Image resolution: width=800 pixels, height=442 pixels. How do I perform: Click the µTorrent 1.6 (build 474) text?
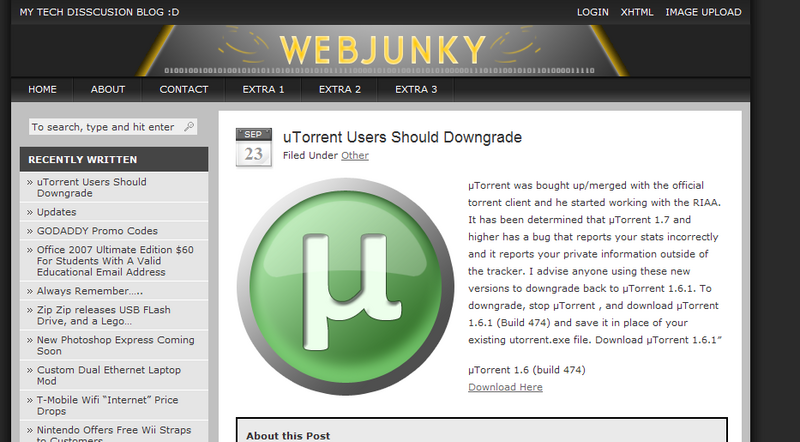tap(527, 370)
